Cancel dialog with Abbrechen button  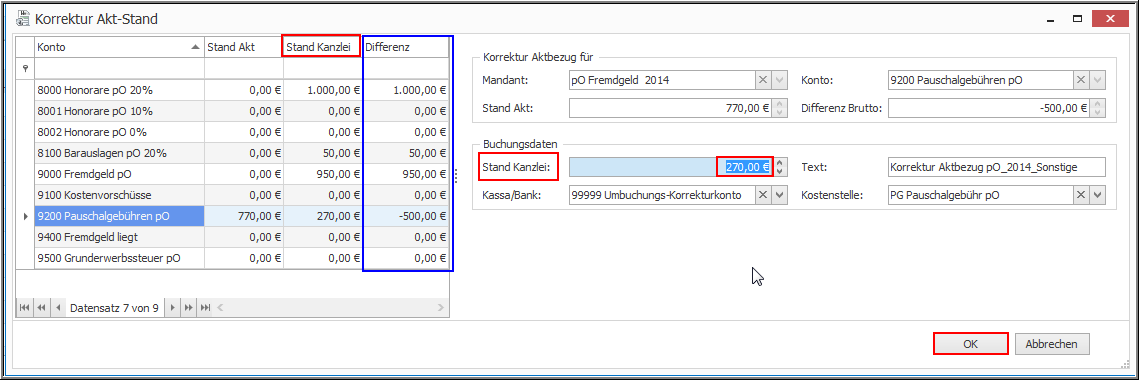(1053, 344)
